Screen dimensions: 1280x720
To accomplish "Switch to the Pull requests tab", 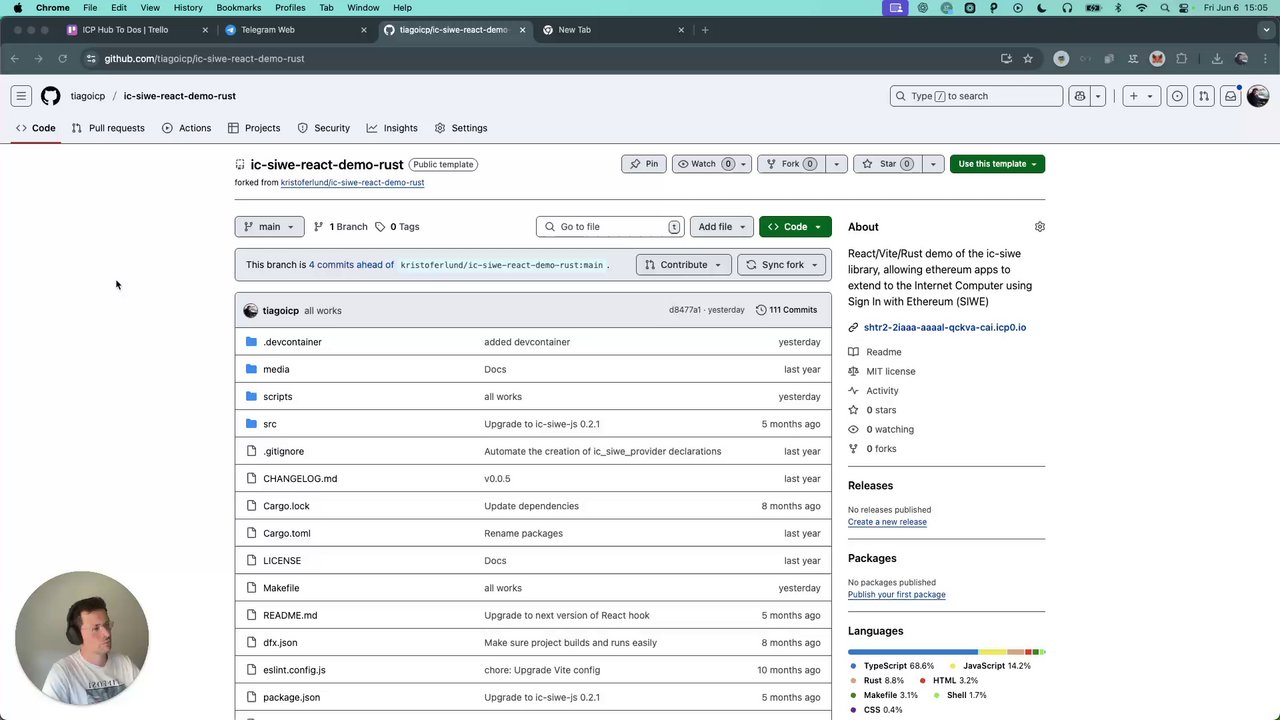I will tap(108, 128).
